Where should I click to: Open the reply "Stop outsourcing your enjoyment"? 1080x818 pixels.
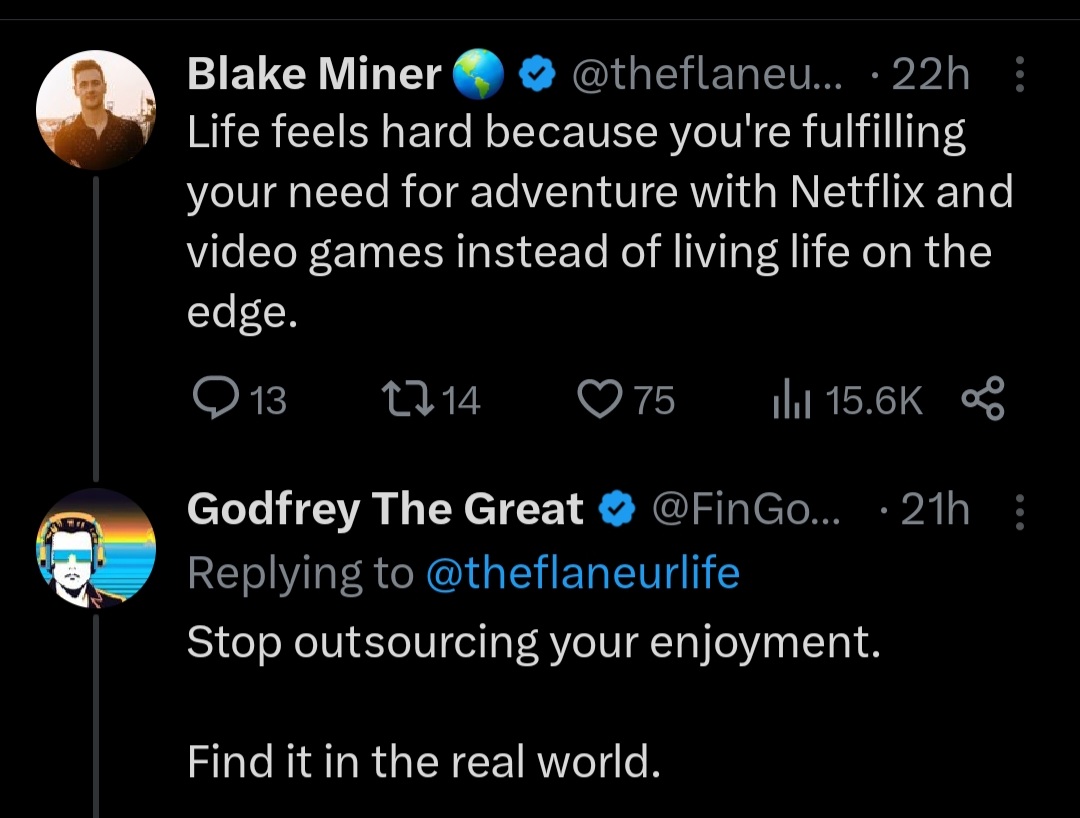[x=533, y=641]
